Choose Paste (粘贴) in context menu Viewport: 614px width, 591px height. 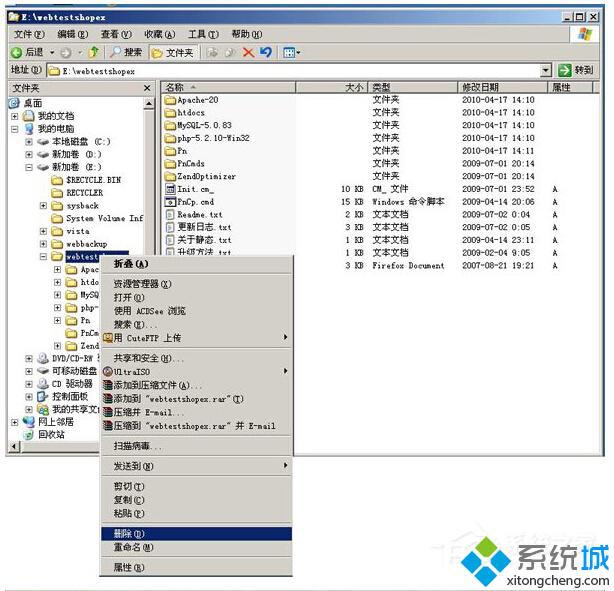(x=197, y=513)
